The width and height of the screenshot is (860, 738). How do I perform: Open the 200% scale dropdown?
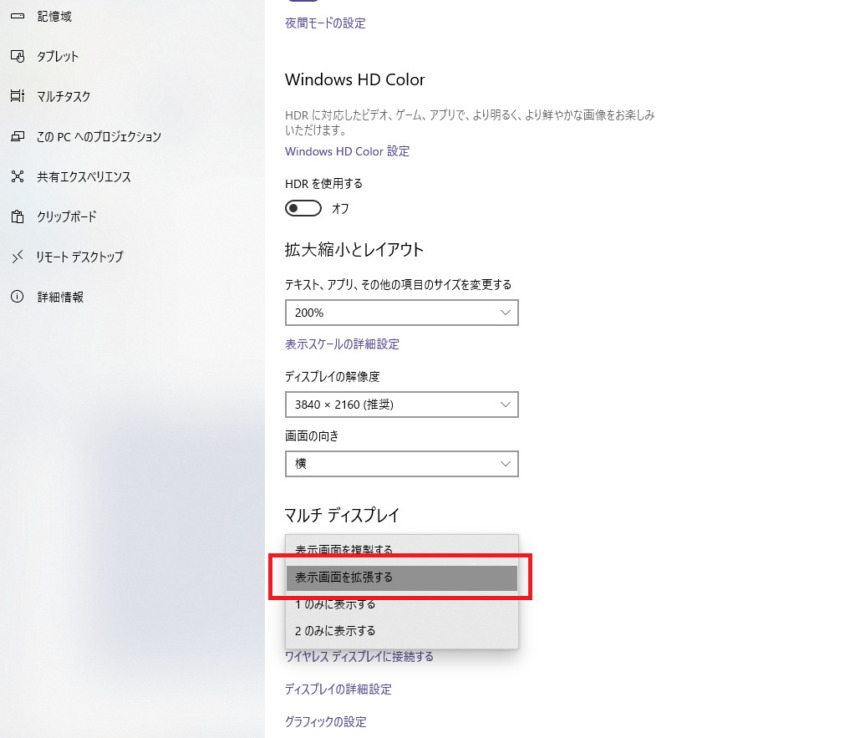(x=401, y=313)
